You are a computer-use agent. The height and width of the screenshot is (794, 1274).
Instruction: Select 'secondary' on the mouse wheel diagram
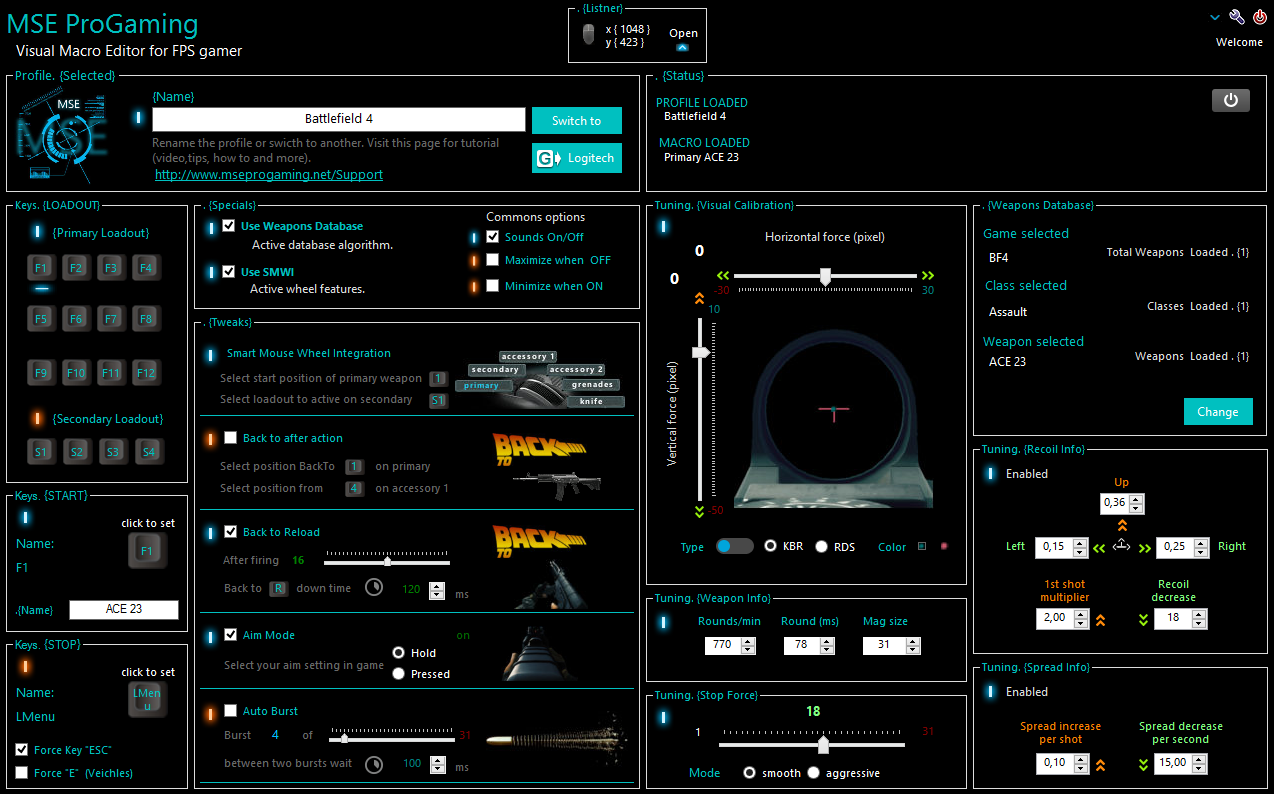coord(495,369)
